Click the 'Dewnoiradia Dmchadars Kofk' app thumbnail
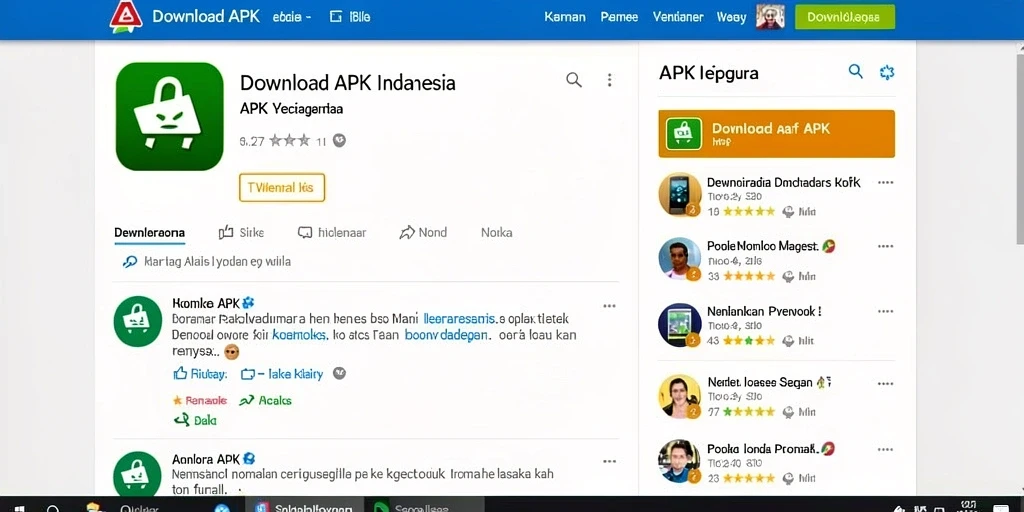1024x512 pixels. click(680, 194)
